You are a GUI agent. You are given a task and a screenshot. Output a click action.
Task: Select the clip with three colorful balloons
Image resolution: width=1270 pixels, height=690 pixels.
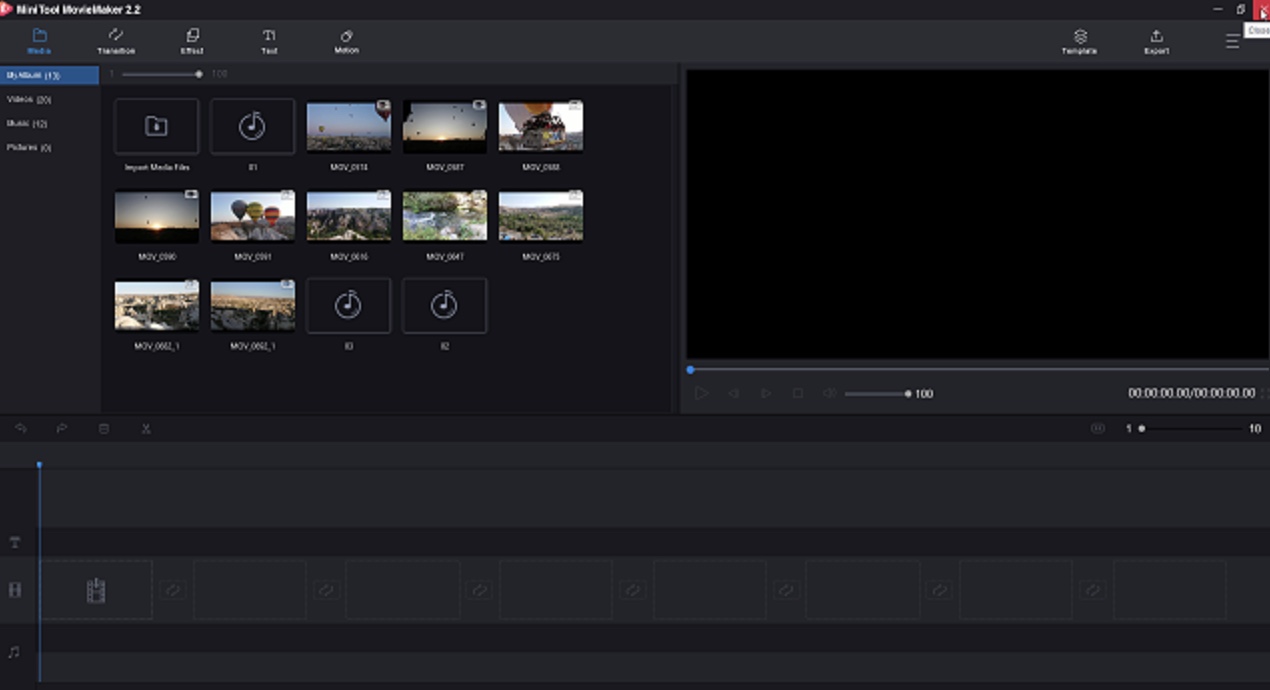pos(253,216)
